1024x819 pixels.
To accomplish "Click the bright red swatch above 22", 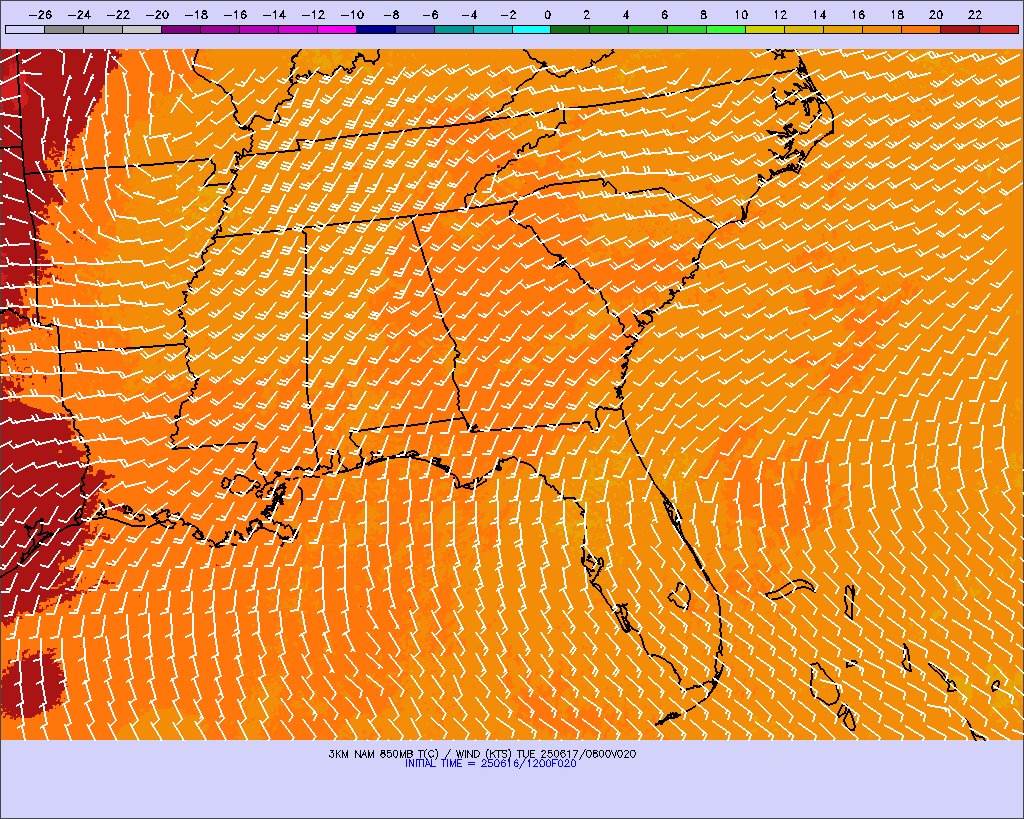I will coord(999,29).
